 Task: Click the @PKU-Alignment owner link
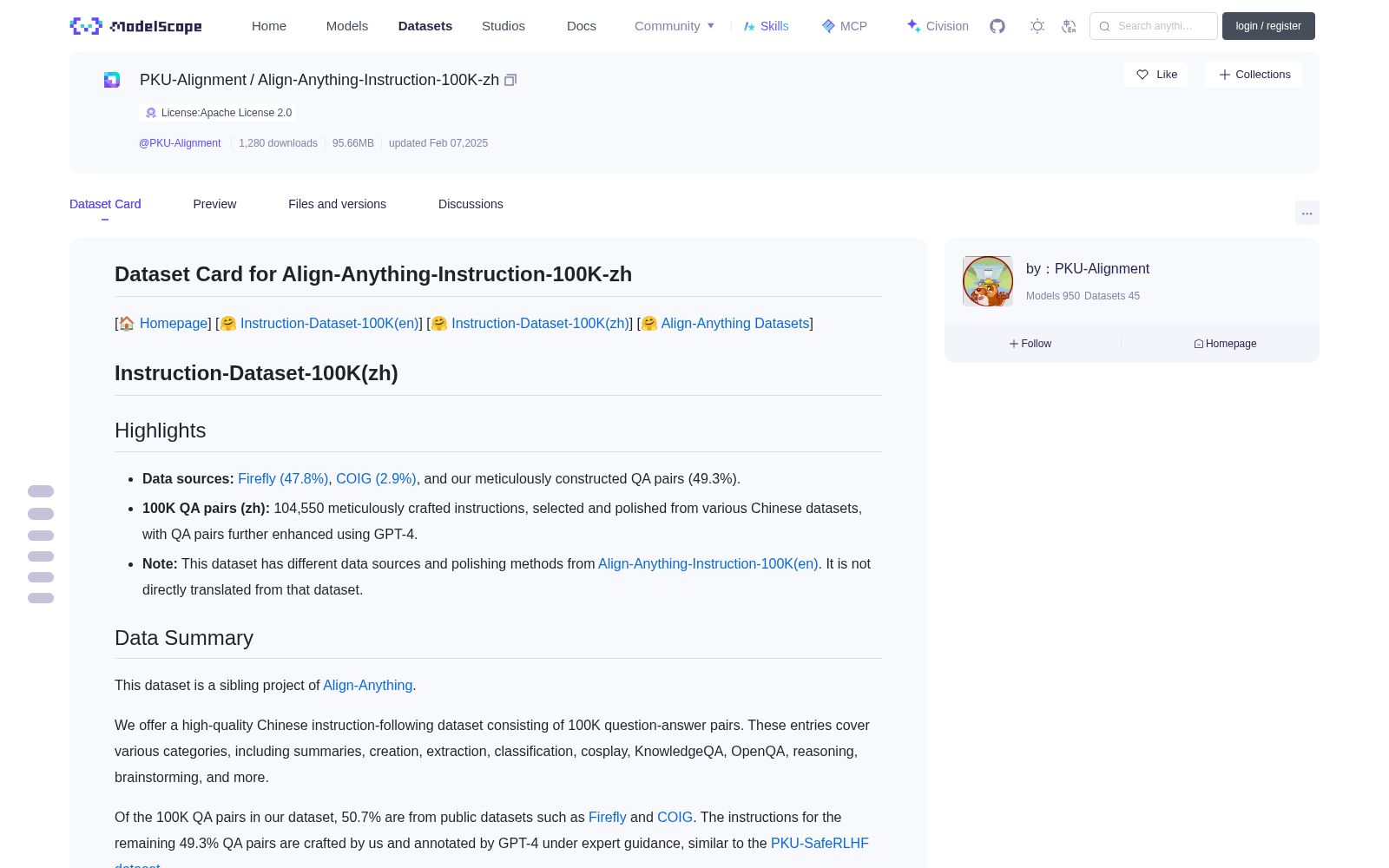coord(180,143)
